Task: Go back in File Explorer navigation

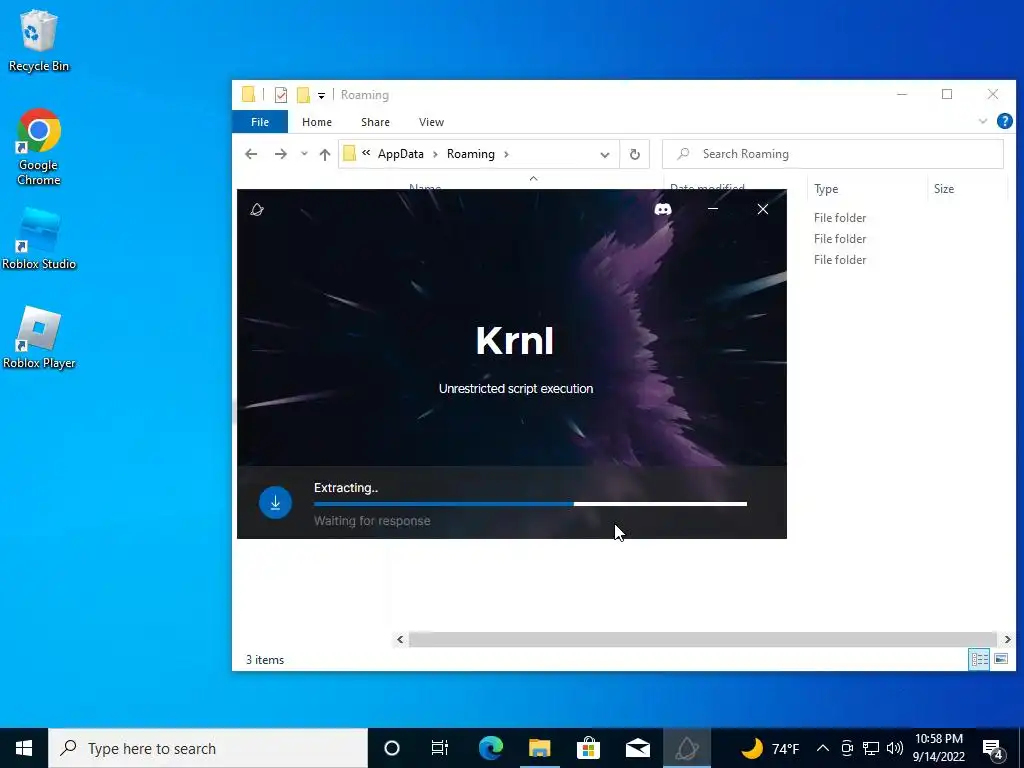Action: (x=251, y=154)
